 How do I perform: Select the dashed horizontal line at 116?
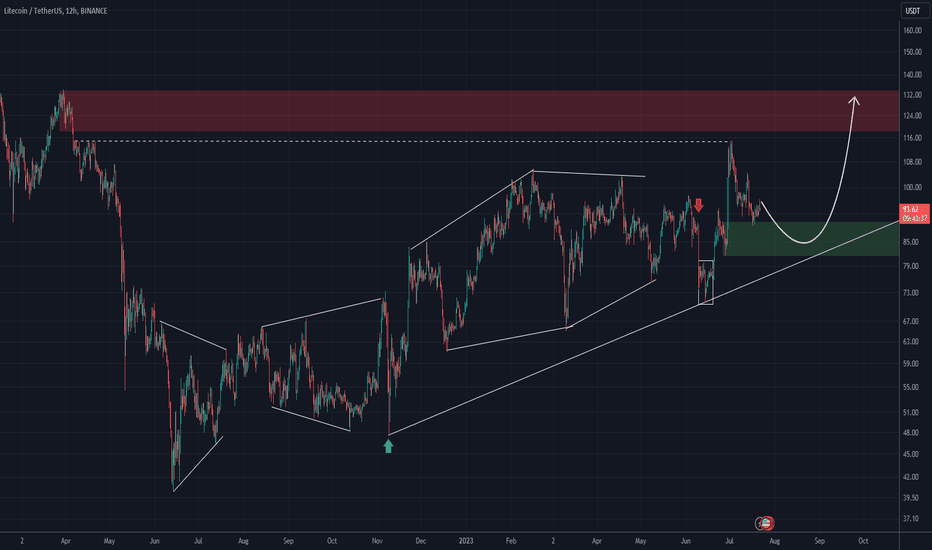pos(403,142)
